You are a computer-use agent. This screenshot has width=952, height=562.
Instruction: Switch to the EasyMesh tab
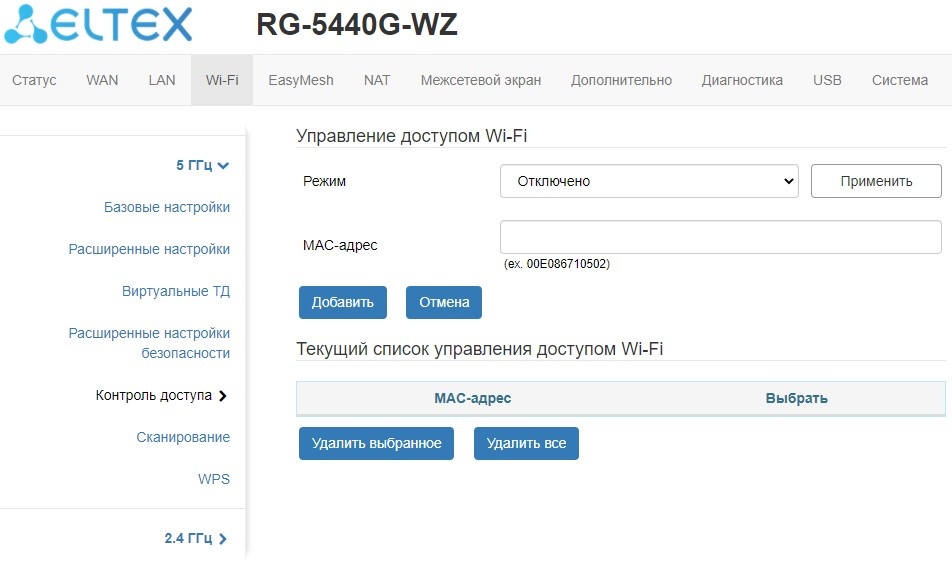coord(301,80)
